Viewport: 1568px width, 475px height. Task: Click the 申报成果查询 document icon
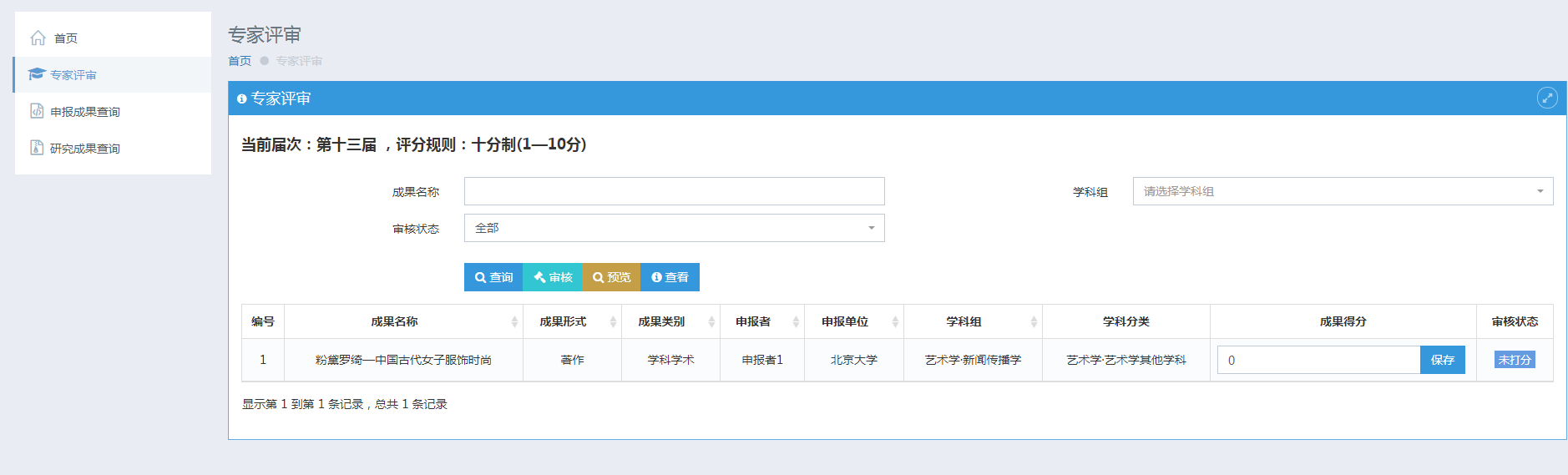pyautogui.click(x=37, y=111)
